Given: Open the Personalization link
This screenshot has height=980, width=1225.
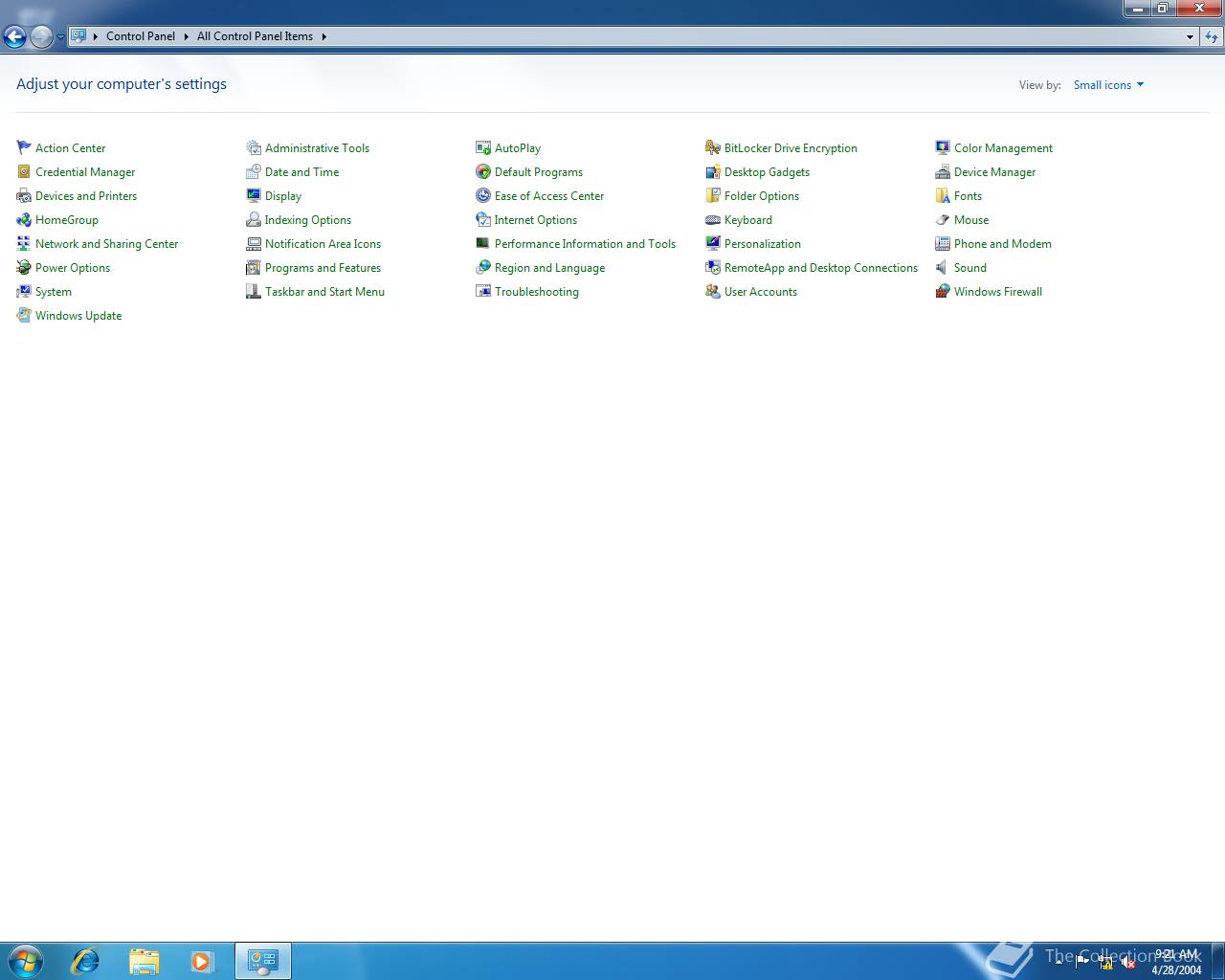Looking at the screenshot, I should (762, 243).
